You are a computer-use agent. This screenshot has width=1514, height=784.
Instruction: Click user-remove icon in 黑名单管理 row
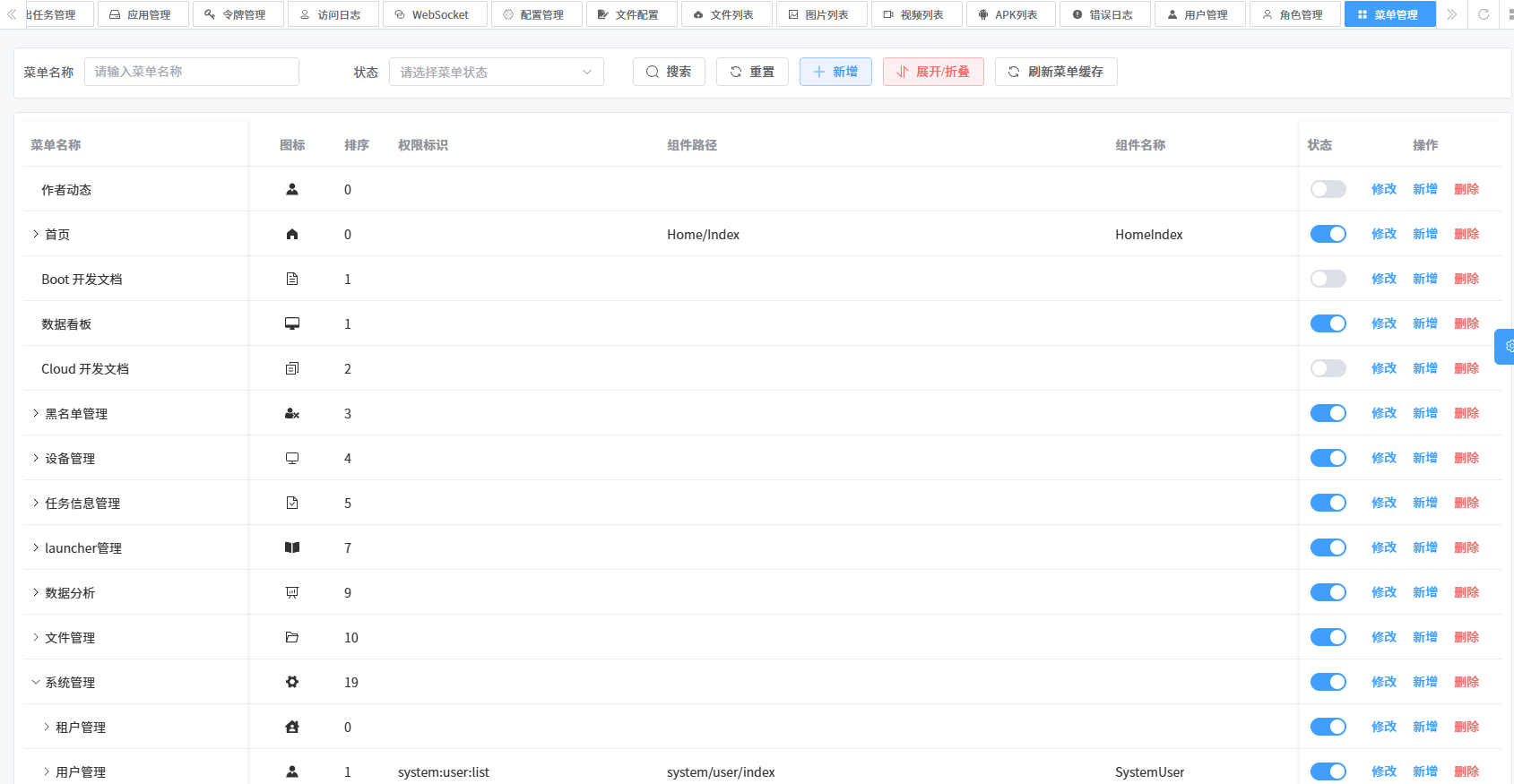coord(292,413)
